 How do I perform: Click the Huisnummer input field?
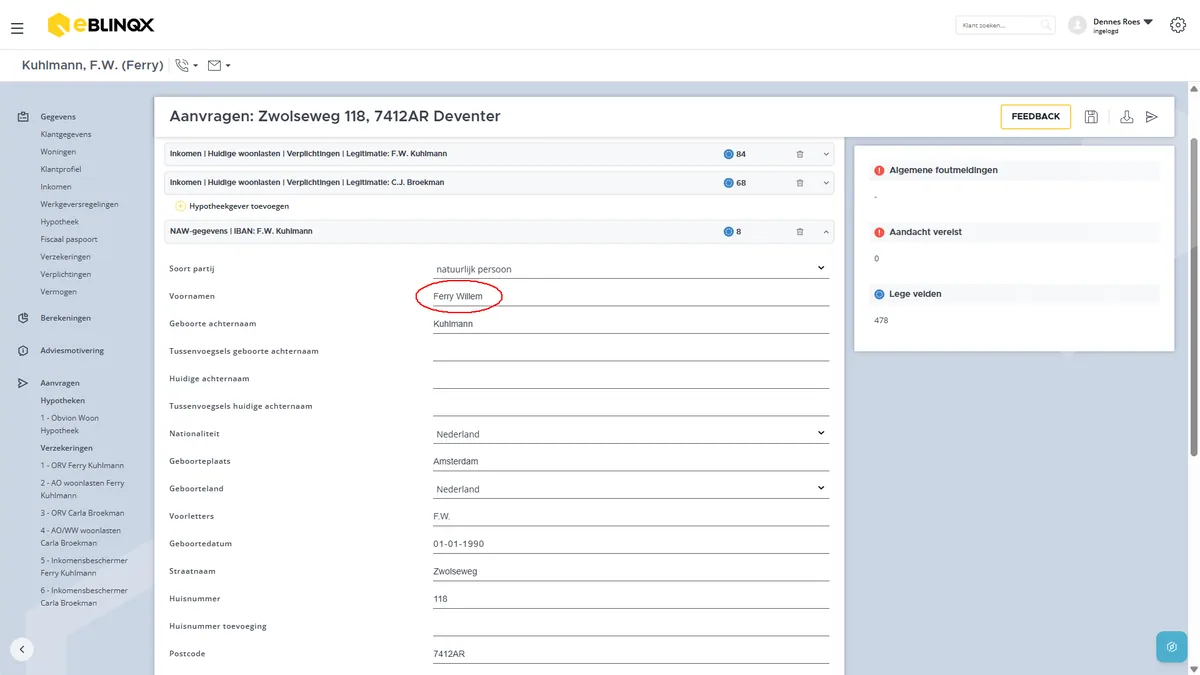coord(631,599)
